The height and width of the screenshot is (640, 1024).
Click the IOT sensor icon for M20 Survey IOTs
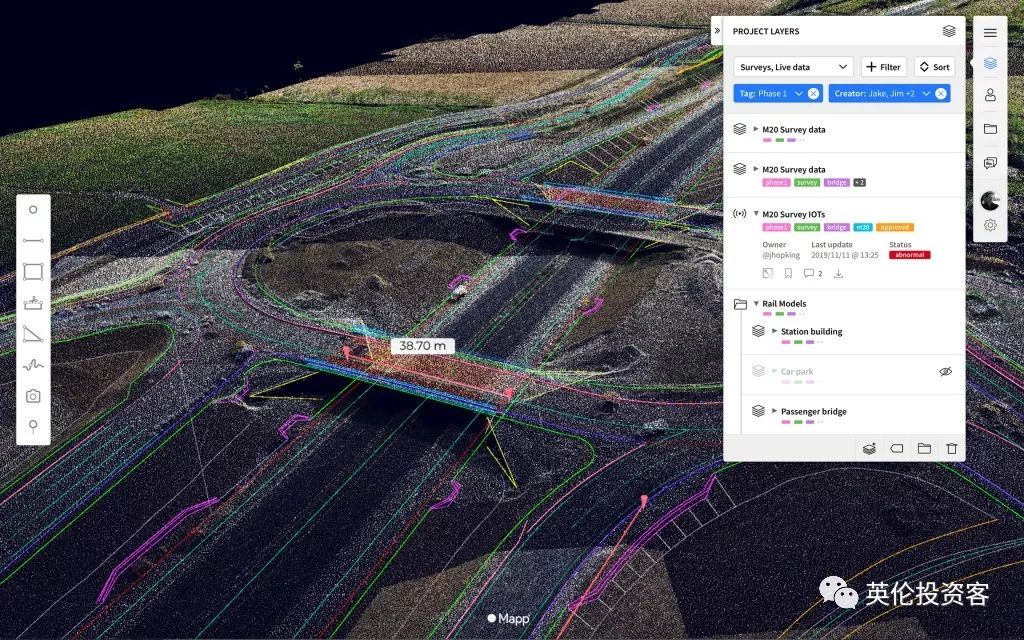[x=739, y=214]
